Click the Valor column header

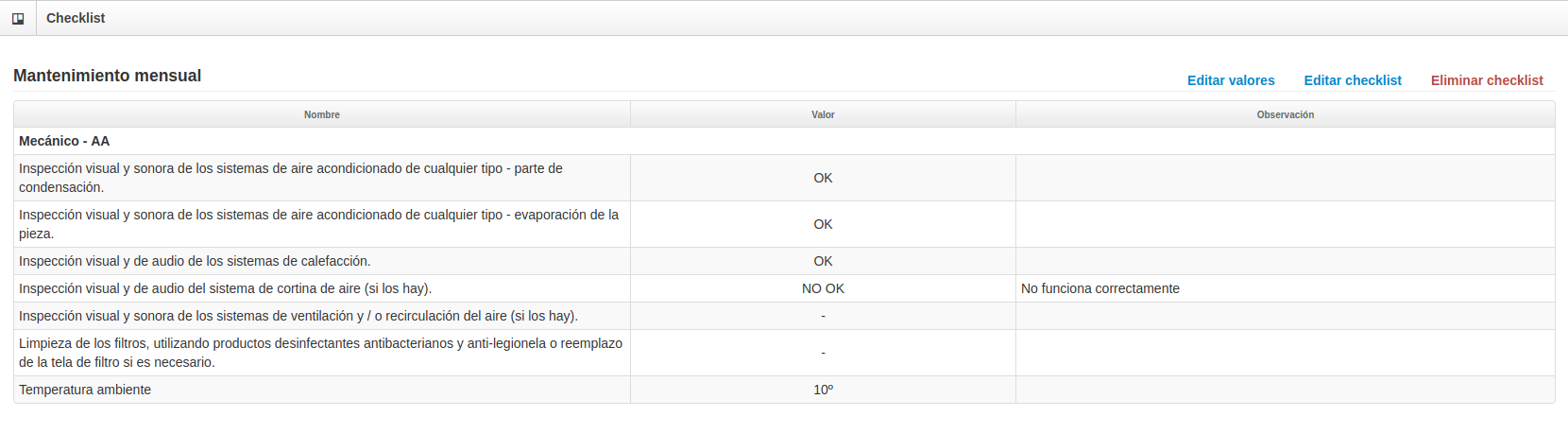823,114
